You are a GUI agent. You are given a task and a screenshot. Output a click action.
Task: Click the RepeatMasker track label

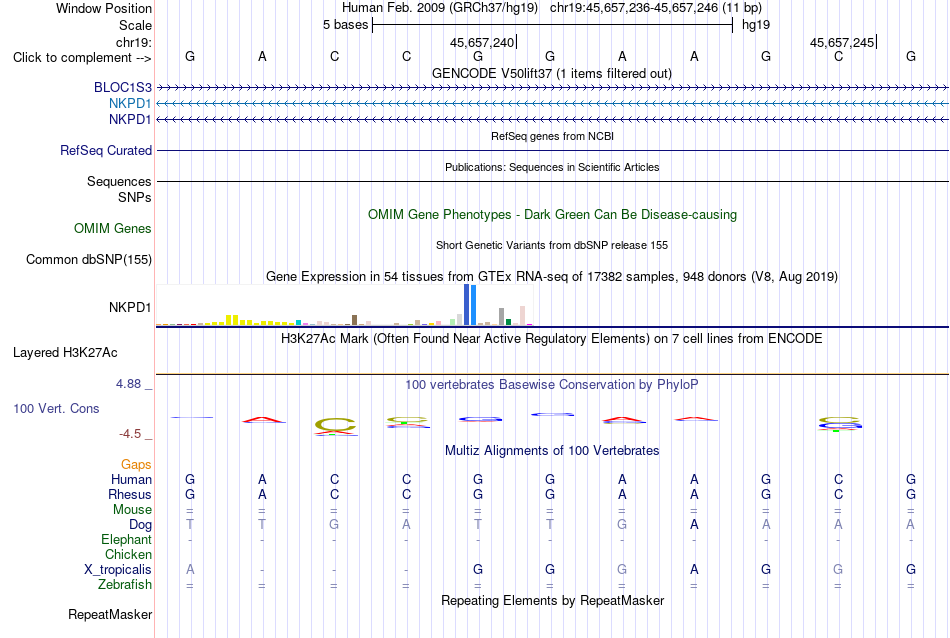pos(110,614)
